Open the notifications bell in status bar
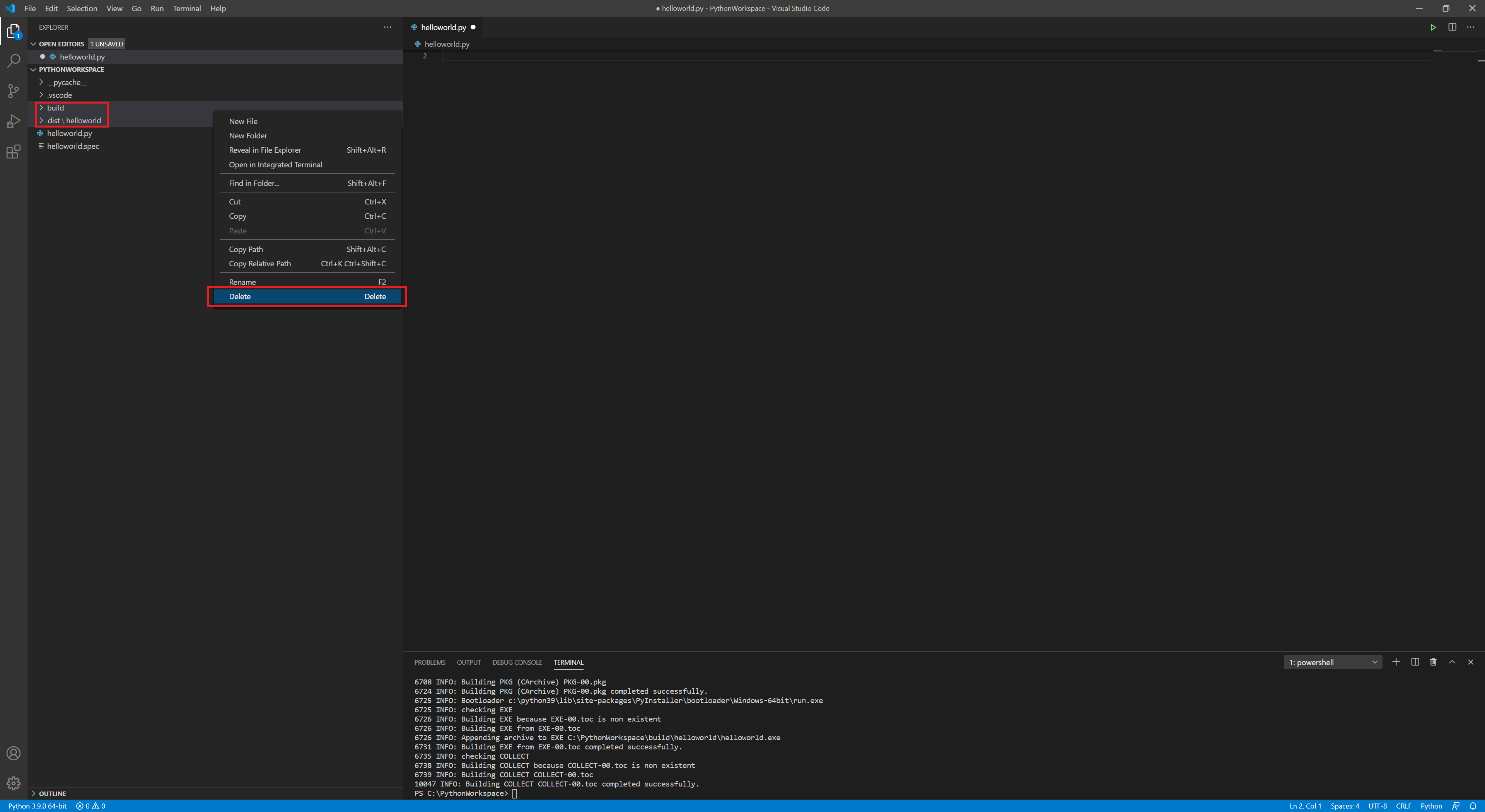 (x=1473, y=806)
